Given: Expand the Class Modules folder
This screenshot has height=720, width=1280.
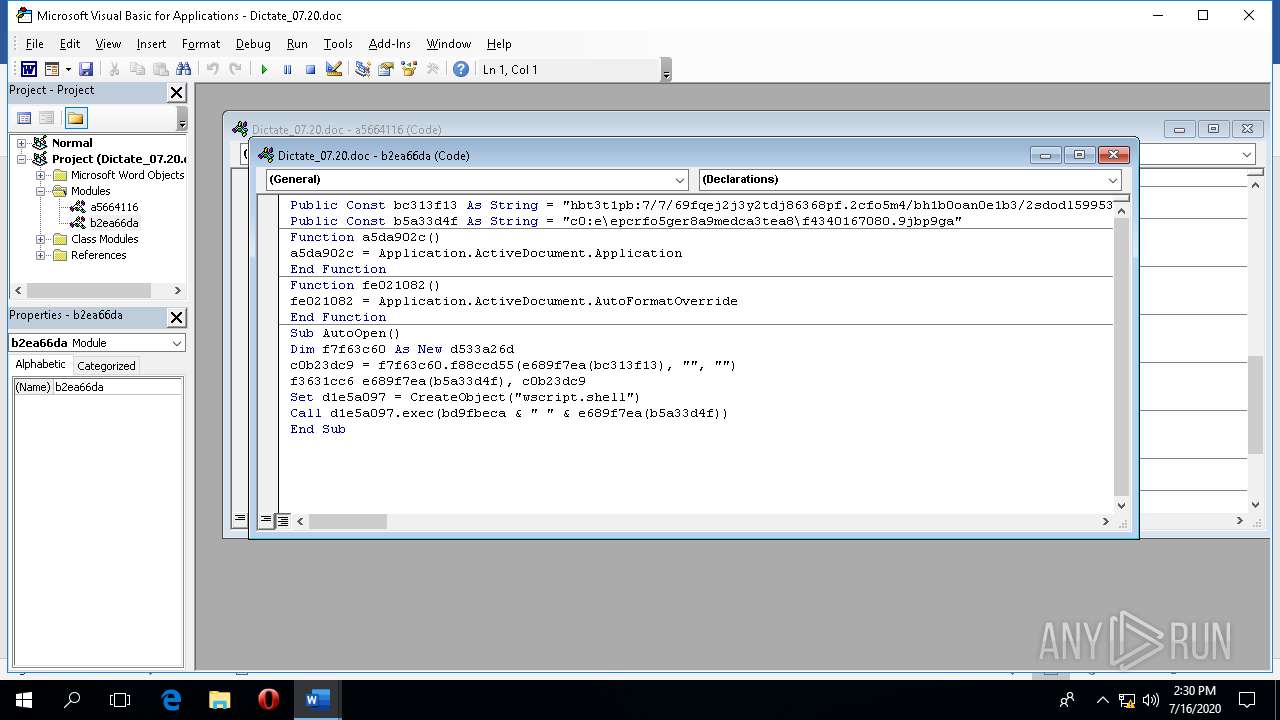Looking at the screenshot, I should 41,239.
